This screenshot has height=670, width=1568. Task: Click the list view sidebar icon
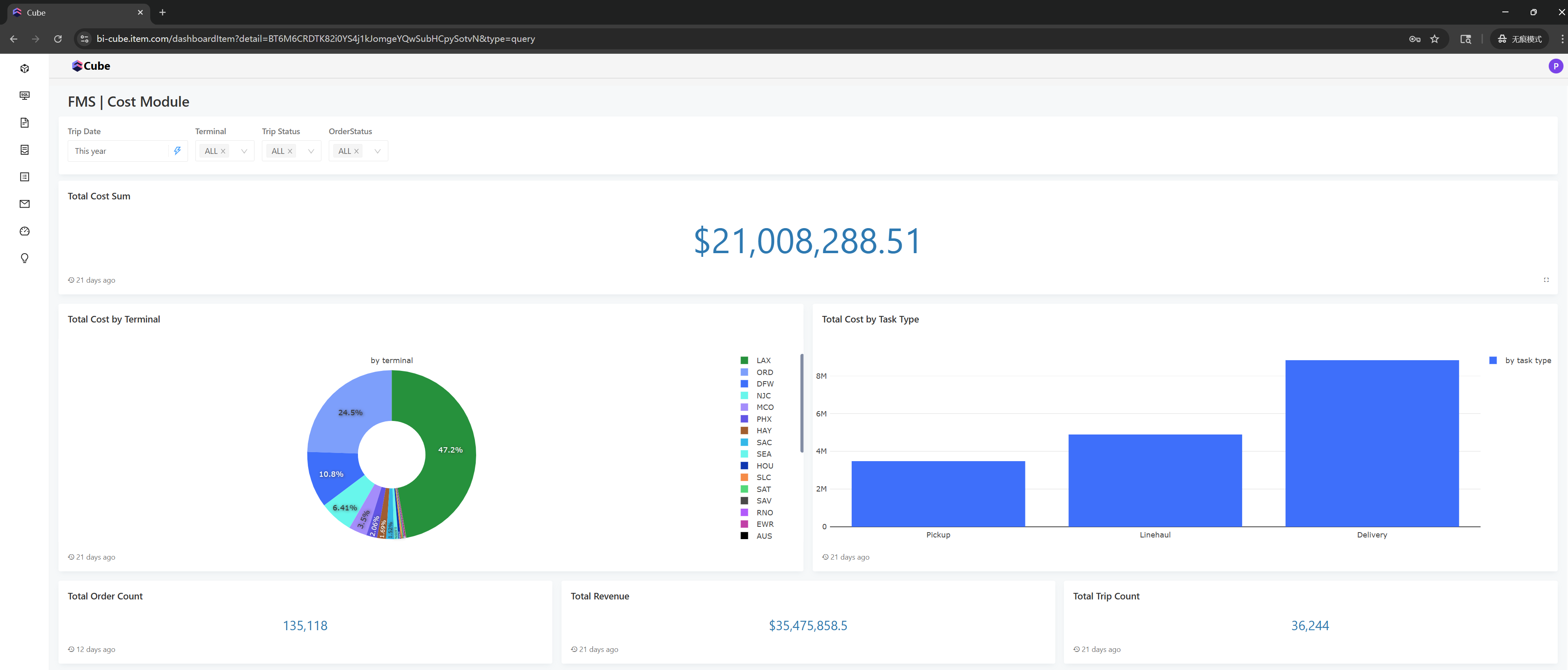click(24, 177)
